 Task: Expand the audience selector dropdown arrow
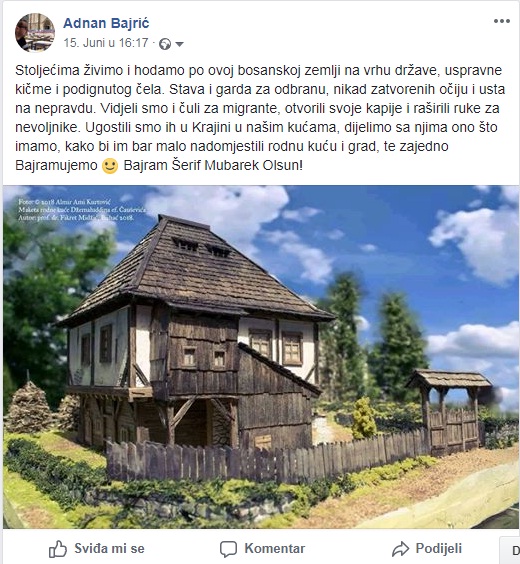179,44
